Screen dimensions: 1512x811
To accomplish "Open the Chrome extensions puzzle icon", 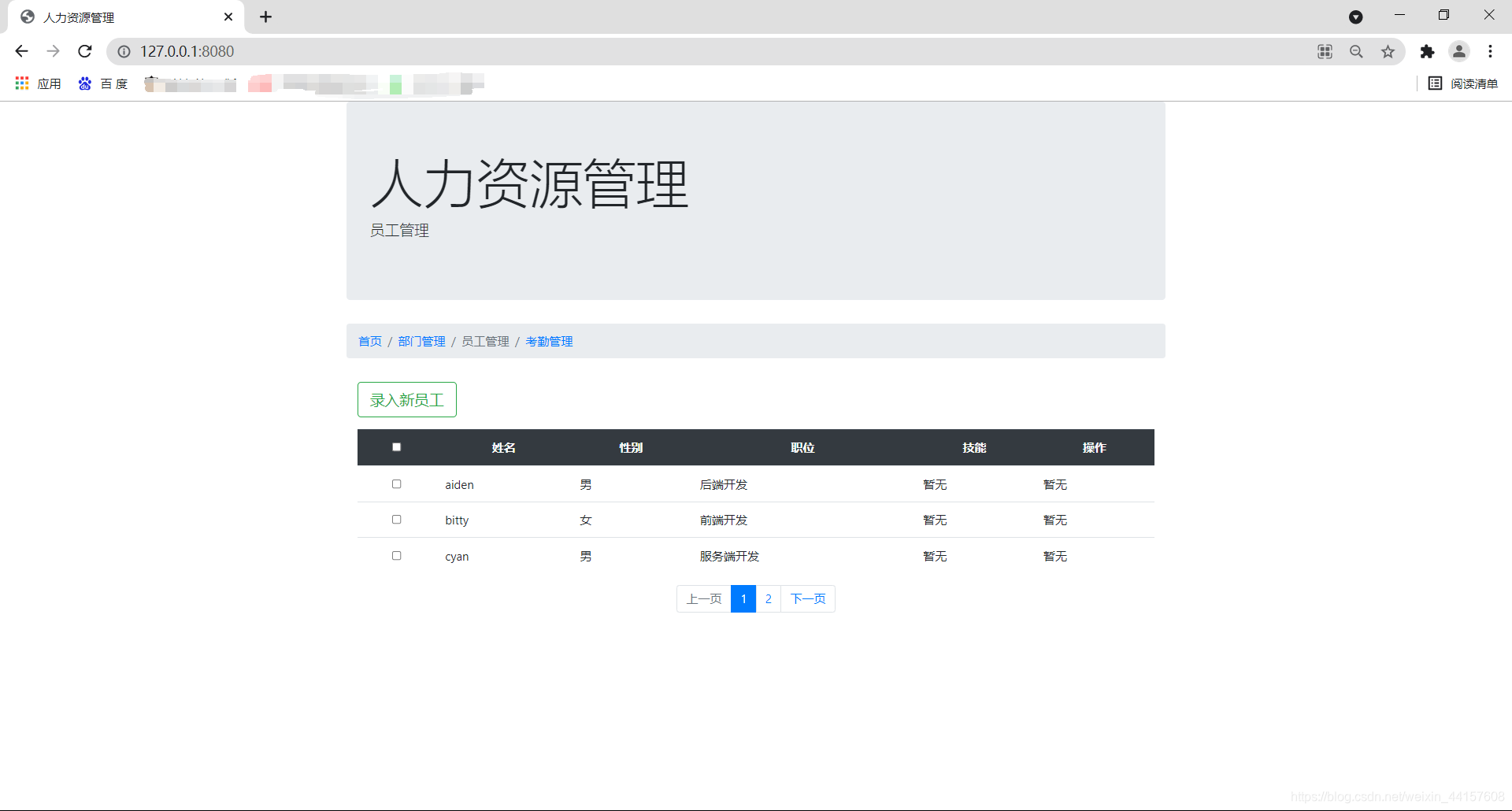I will coord(1429,51).
